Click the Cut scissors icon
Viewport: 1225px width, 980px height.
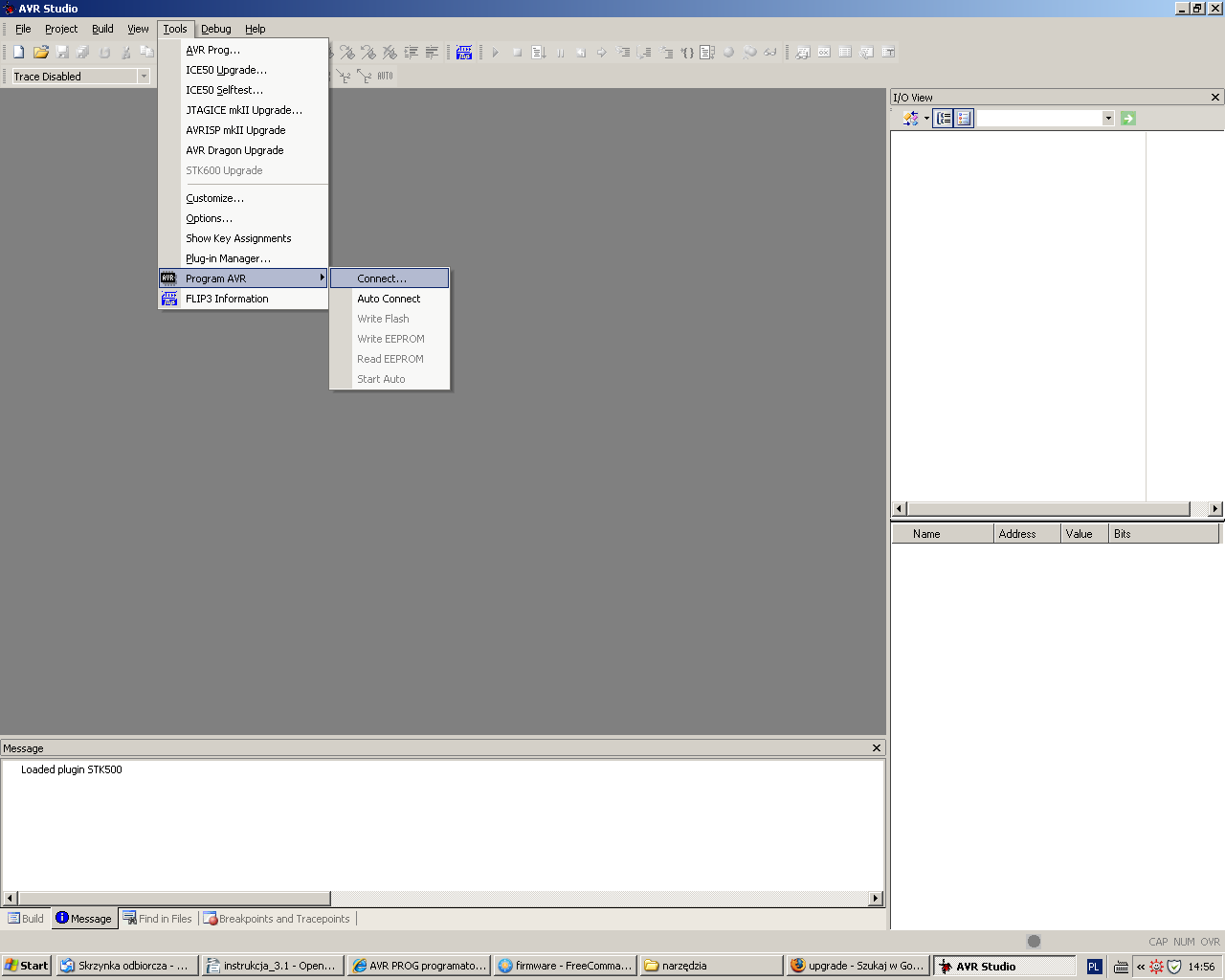click(x=125, y=53)
